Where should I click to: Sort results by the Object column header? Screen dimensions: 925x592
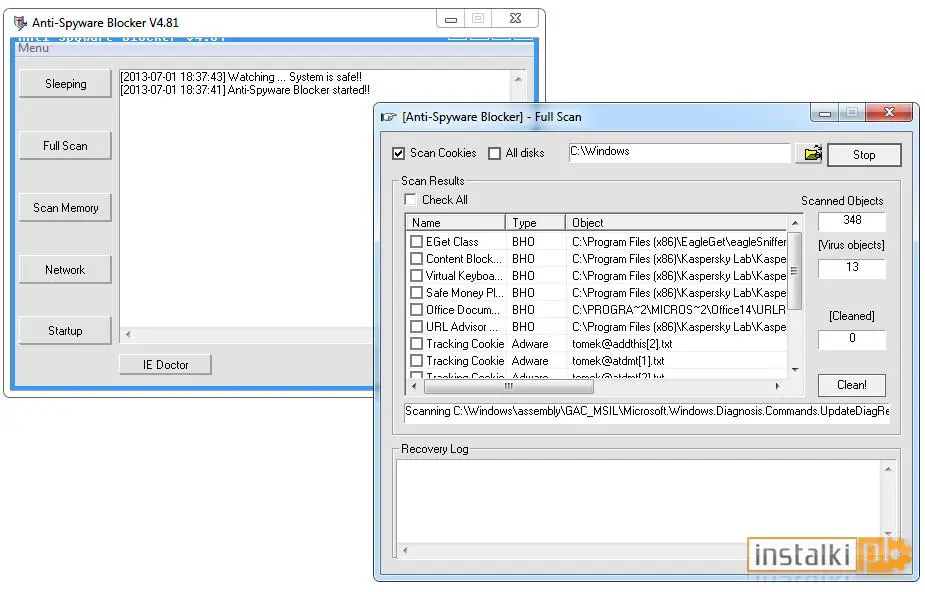676,223
